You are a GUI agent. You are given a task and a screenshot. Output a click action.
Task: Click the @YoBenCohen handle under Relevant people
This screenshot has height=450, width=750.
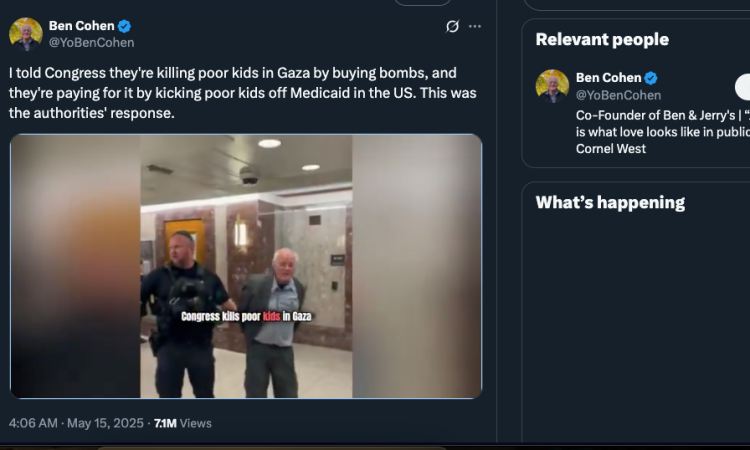(x=618, y=95)
